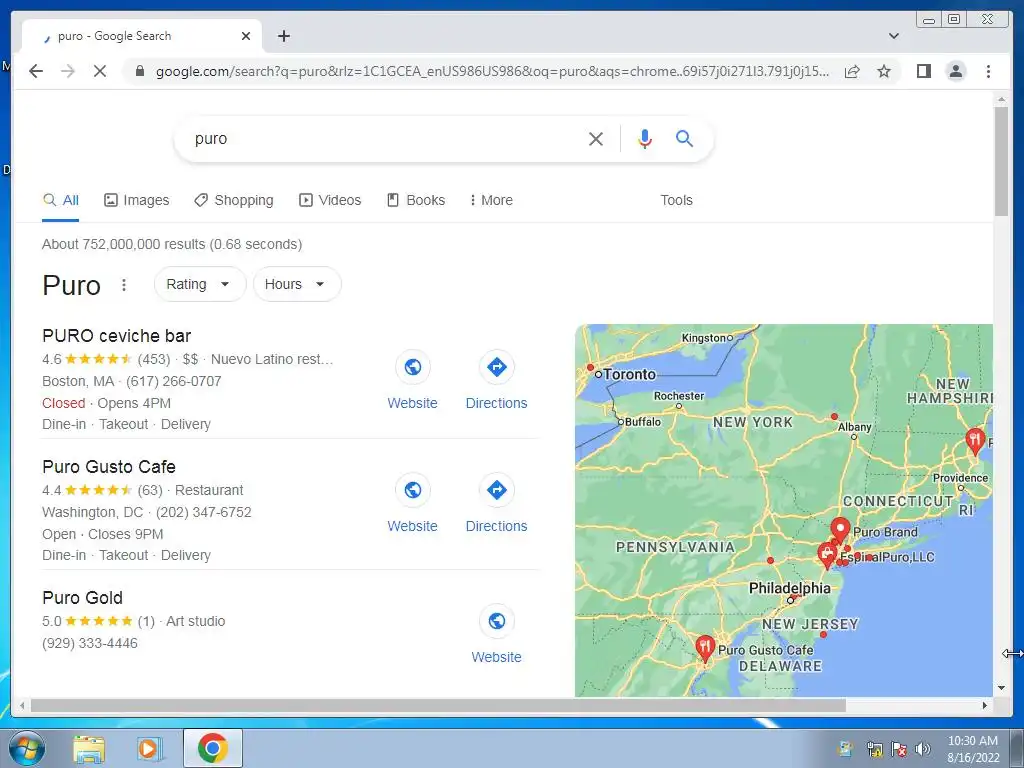Click the scroll right arrow
Screen dimensions: 1024x768
(985, 705)
